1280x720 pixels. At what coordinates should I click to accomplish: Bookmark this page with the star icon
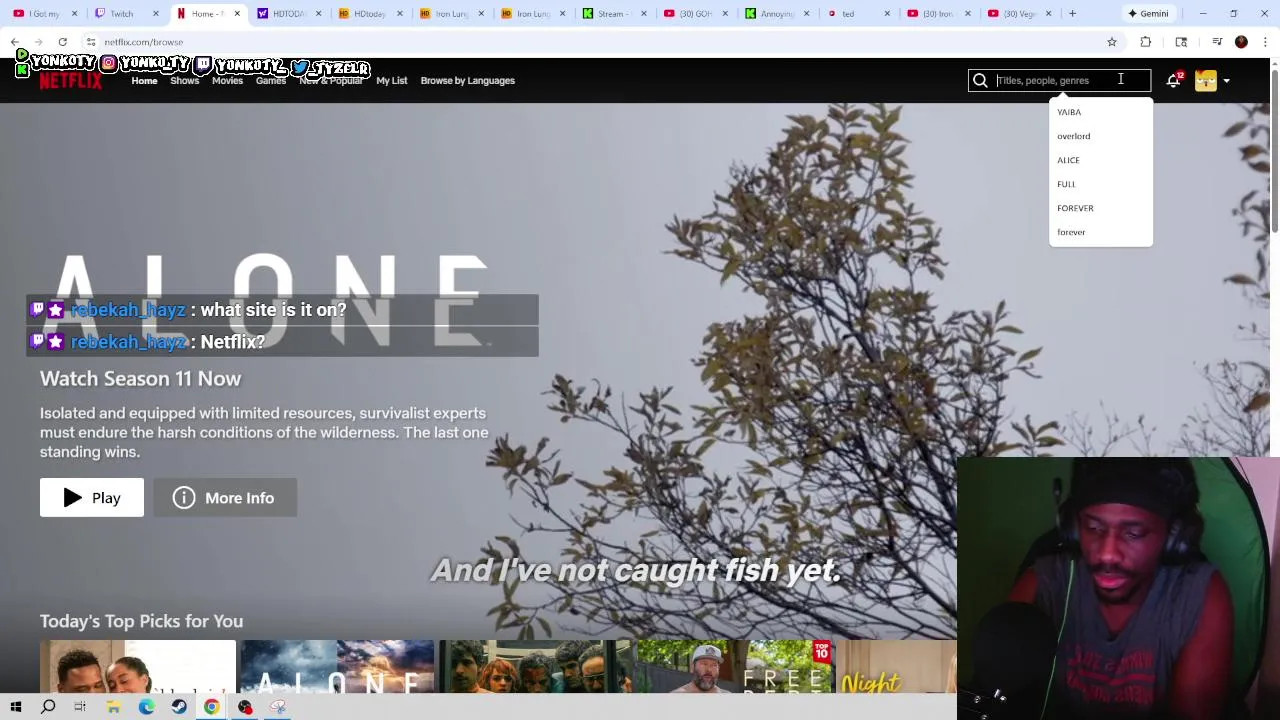coord(1111,42)
